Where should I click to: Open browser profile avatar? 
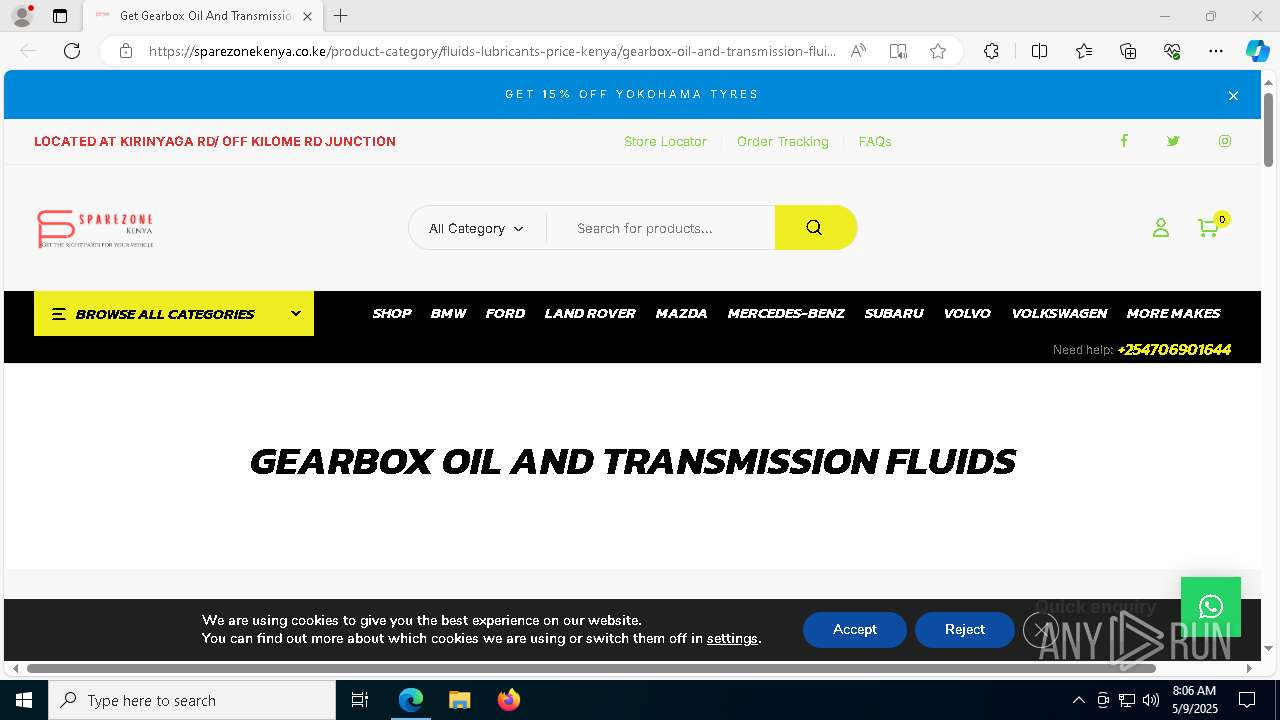22,16
